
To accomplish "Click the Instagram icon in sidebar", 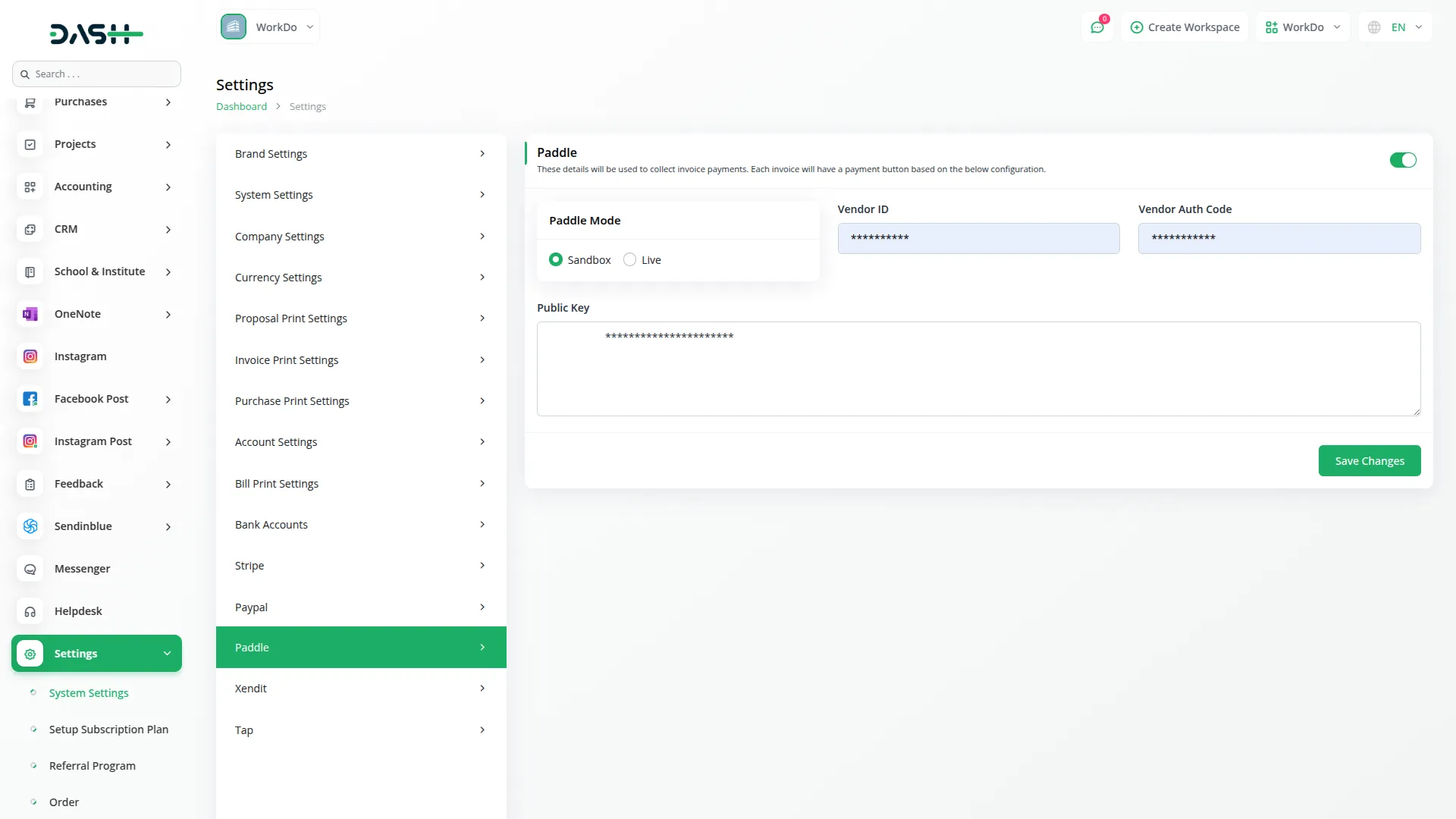I will tap(30, 356).
